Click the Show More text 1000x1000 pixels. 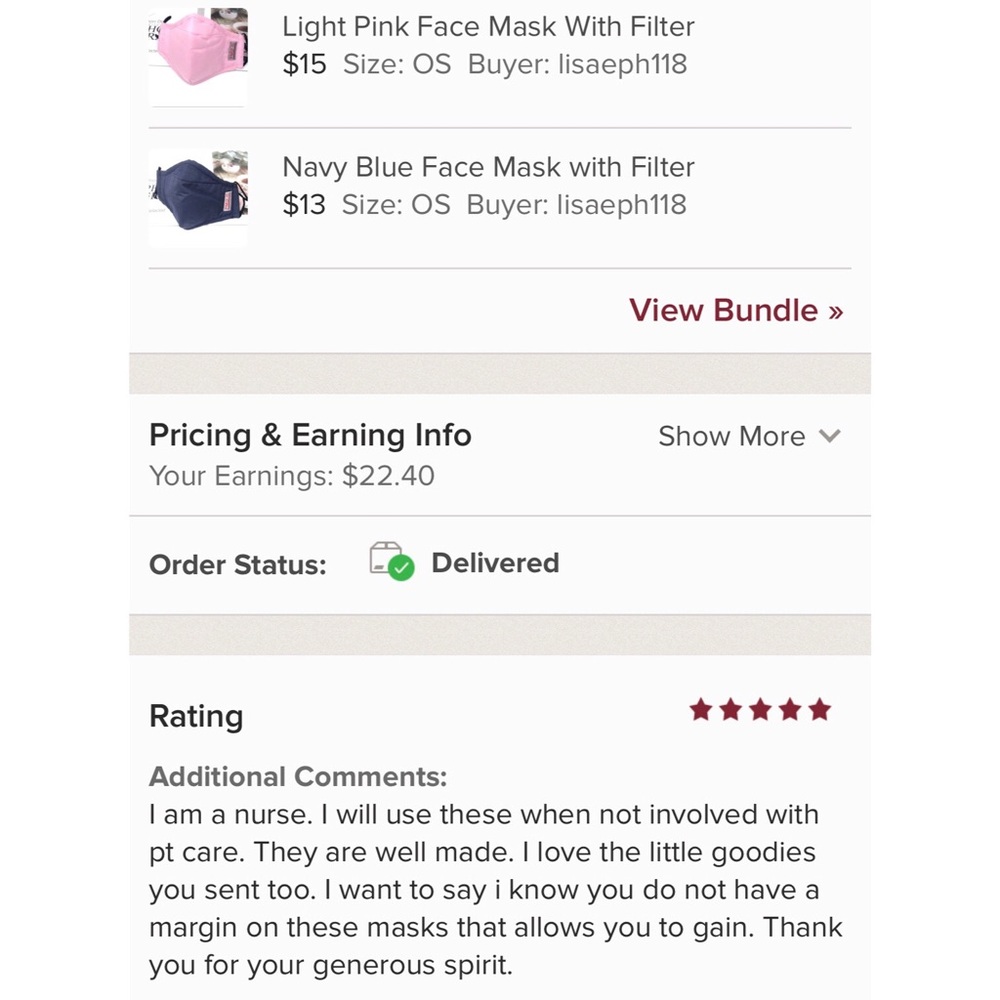click(x=731, y=436)
